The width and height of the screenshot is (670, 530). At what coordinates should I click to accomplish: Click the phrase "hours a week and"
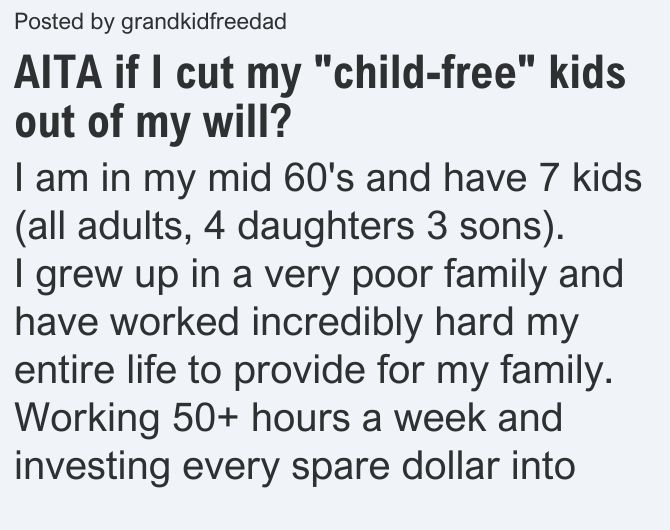406,418
